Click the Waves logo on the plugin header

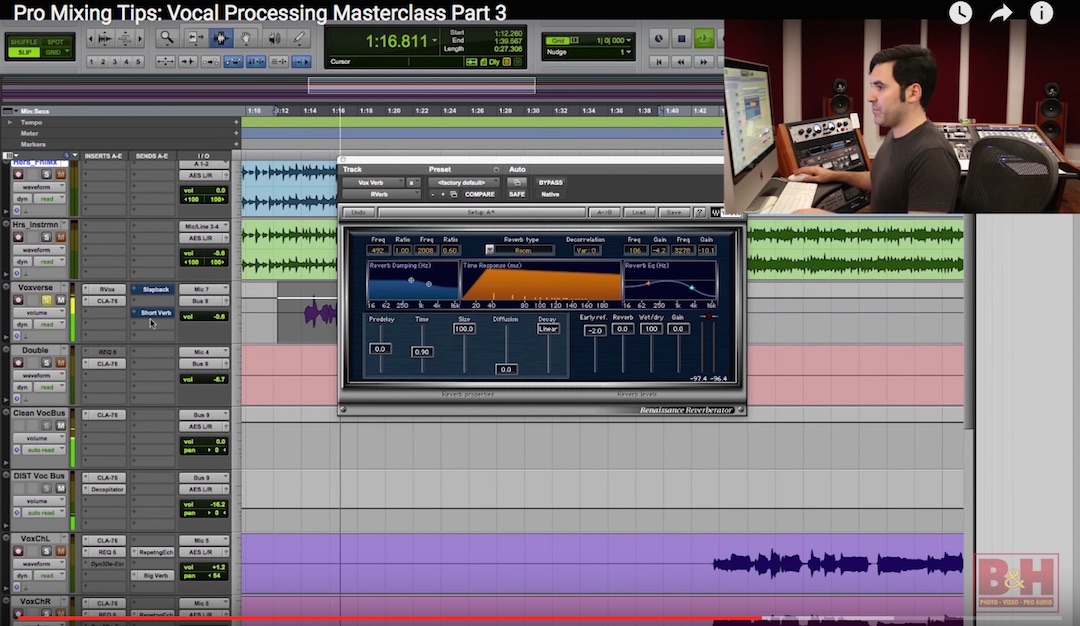click(715, 212)
